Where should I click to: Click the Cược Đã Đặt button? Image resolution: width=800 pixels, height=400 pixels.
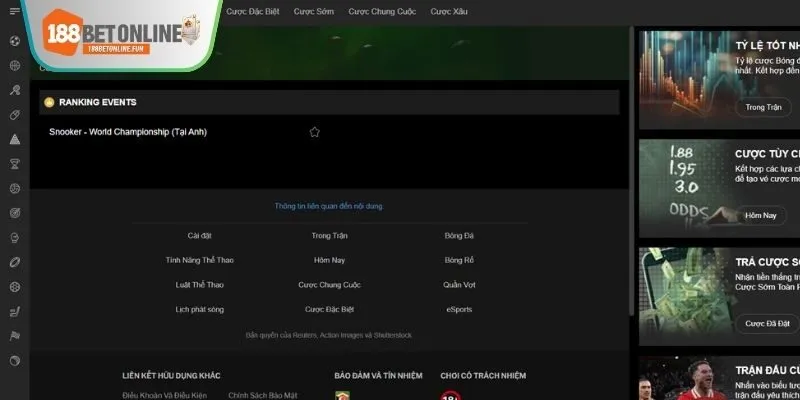tap(768, 324)
